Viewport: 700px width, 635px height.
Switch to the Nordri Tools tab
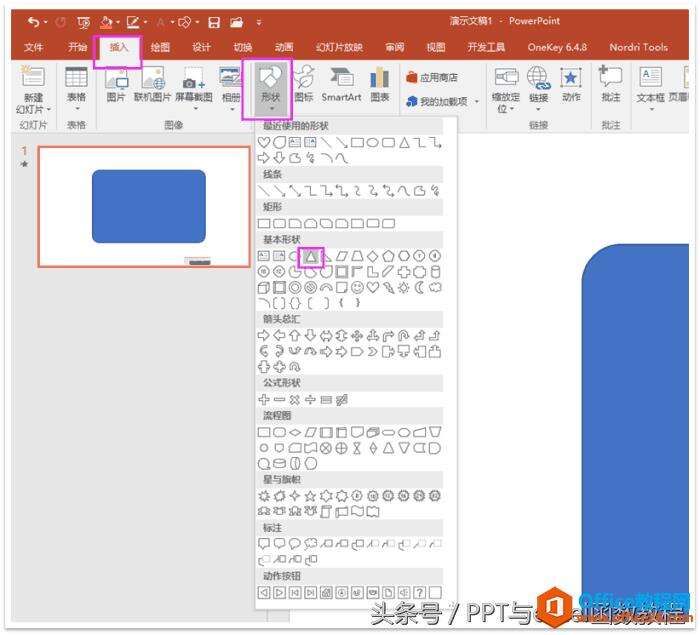[x=638, y=47]
